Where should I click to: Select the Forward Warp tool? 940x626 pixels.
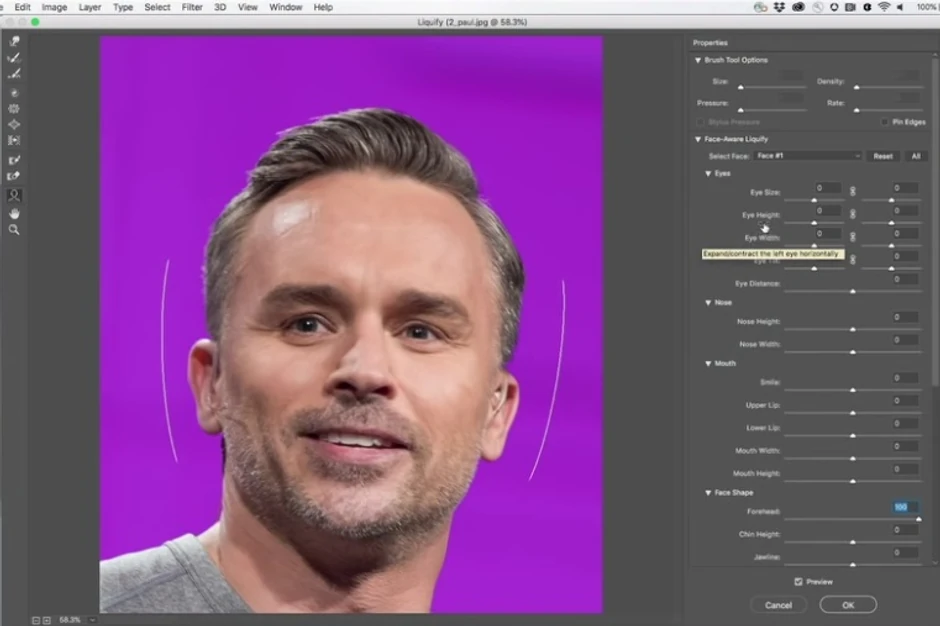(x=14, y=42)
